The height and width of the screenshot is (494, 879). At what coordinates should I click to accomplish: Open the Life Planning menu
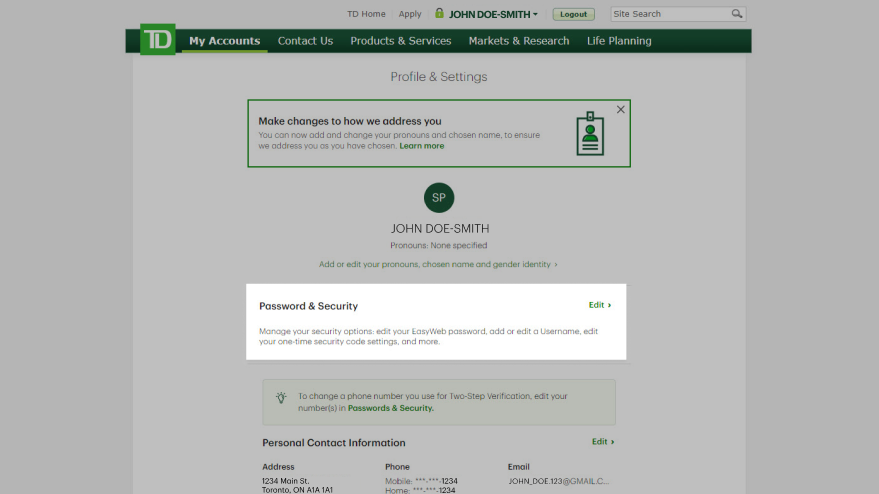coord(619,41)
